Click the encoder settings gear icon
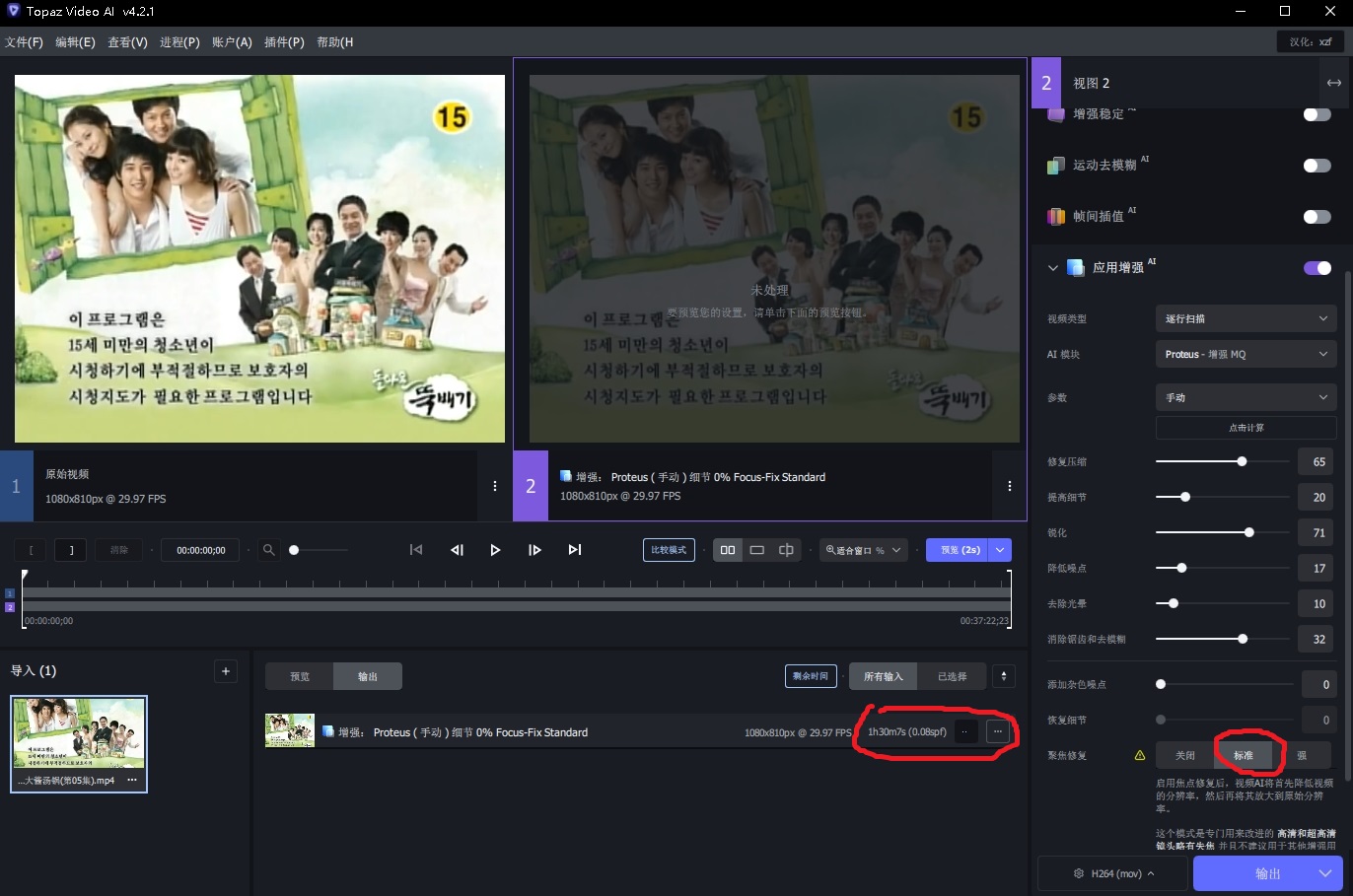1353x896 pixels. point(1078,873)
